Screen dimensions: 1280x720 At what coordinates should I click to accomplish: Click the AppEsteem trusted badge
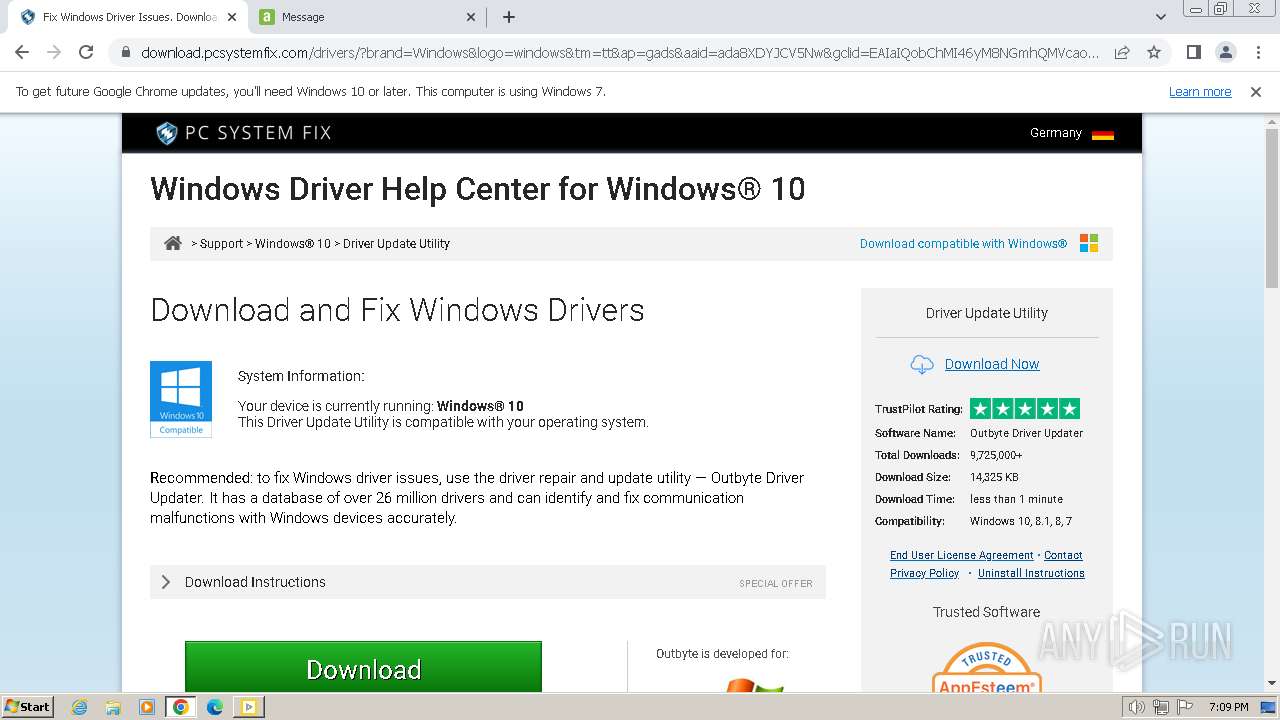(x=987, y=667)
